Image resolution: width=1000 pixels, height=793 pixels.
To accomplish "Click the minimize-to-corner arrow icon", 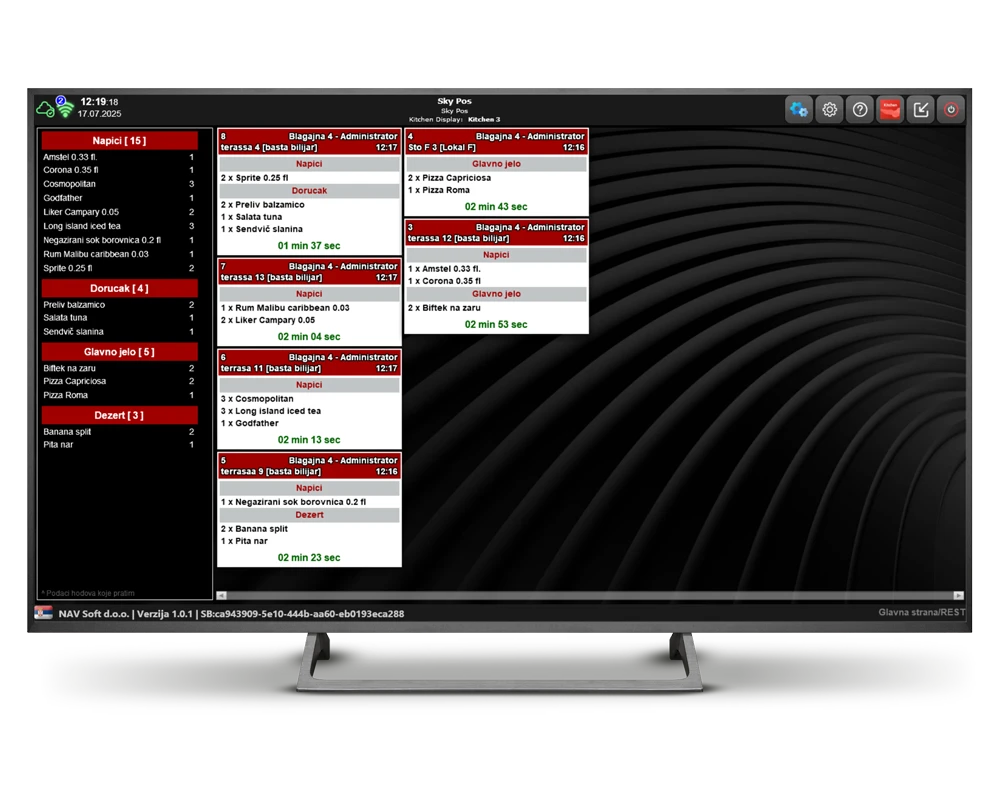I will (921, 110).
